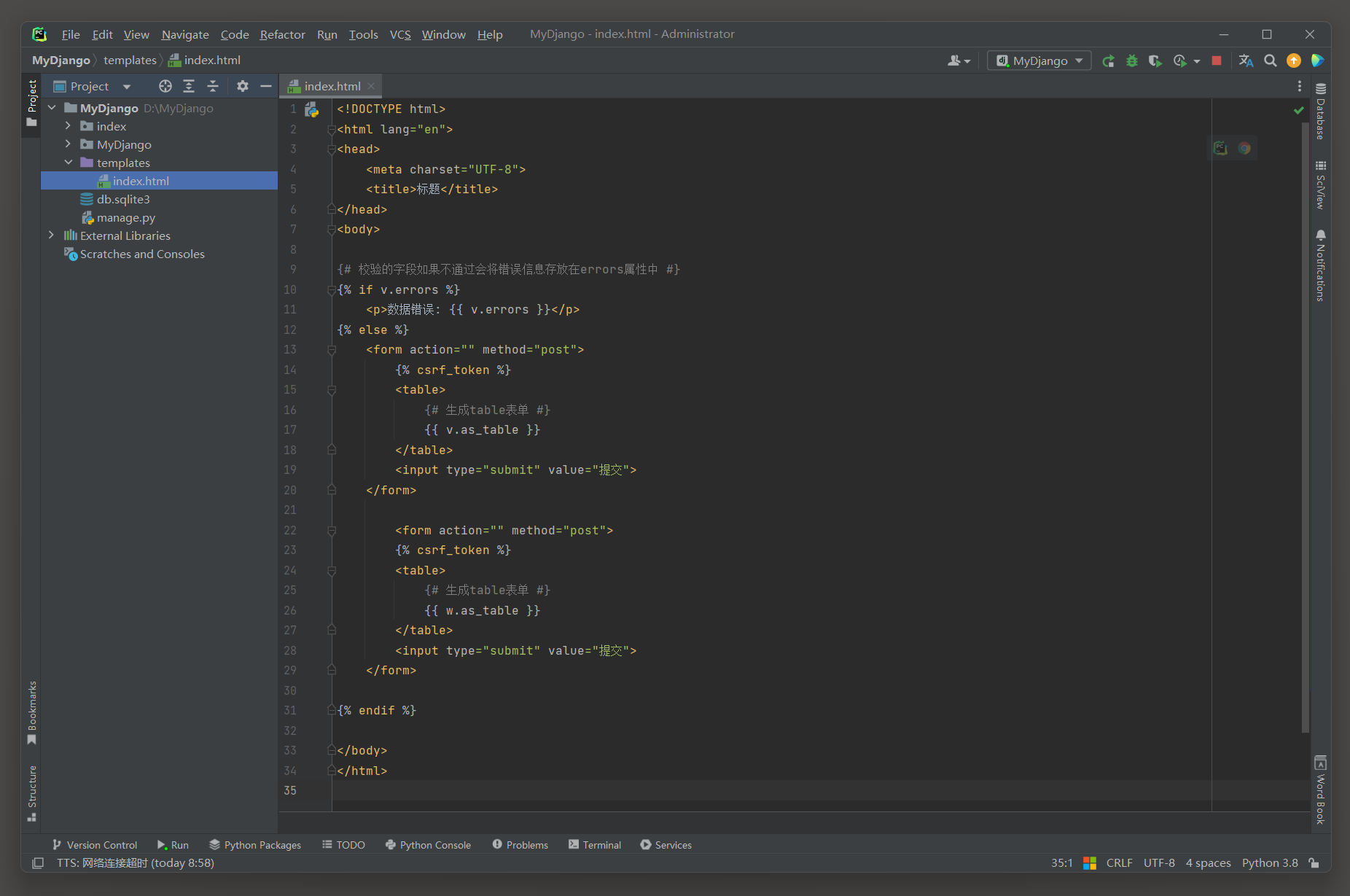Open Python Packages tool window
1350x896 pixels.
[x=255, y=845]
